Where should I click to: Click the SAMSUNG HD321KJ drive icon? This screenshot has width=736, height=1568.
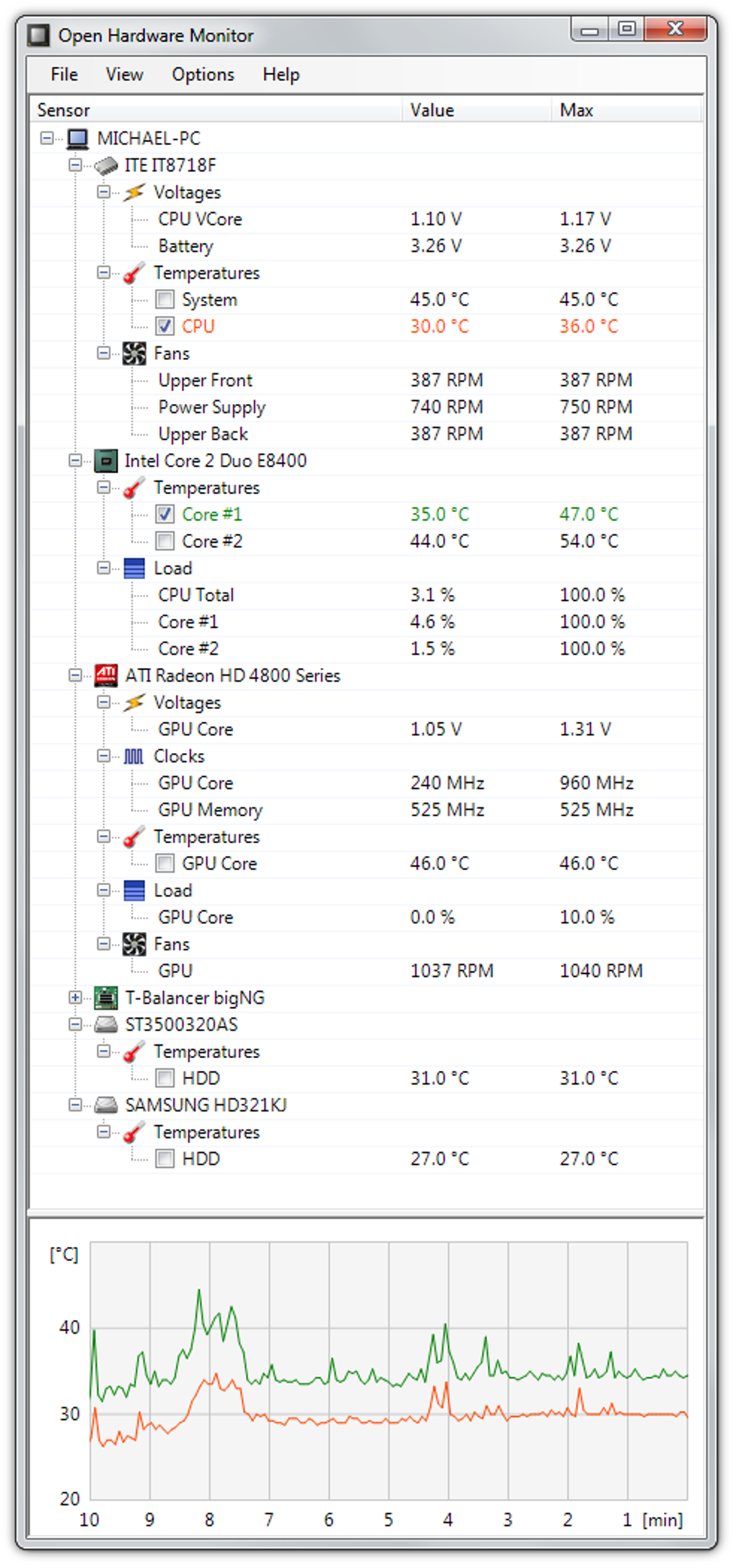[106, 1105]
